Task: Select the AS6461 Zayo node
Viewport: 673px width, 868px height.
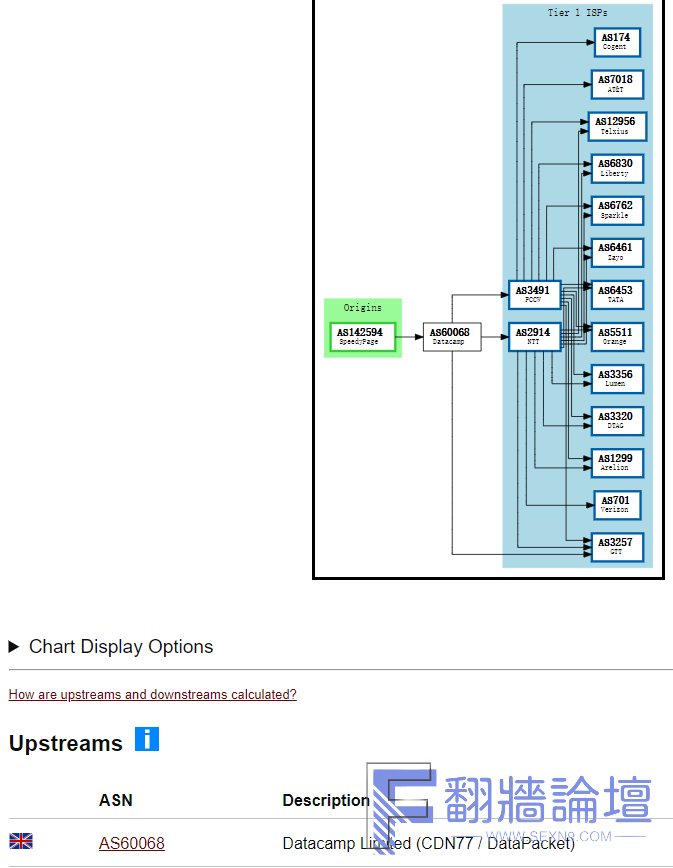Action: pyautogui.click(x=615, y=253)
